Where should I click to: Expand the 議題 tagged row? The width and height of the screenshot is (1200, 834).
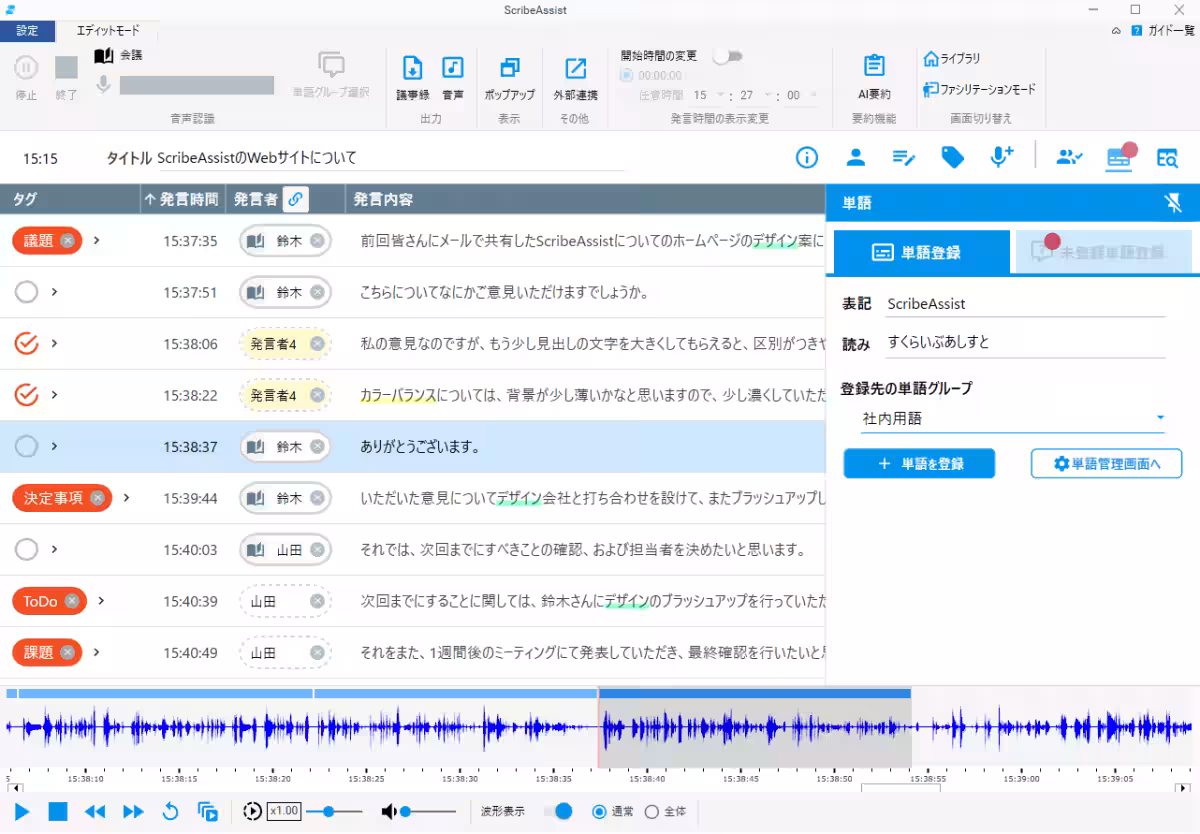(x=98, y=240)
